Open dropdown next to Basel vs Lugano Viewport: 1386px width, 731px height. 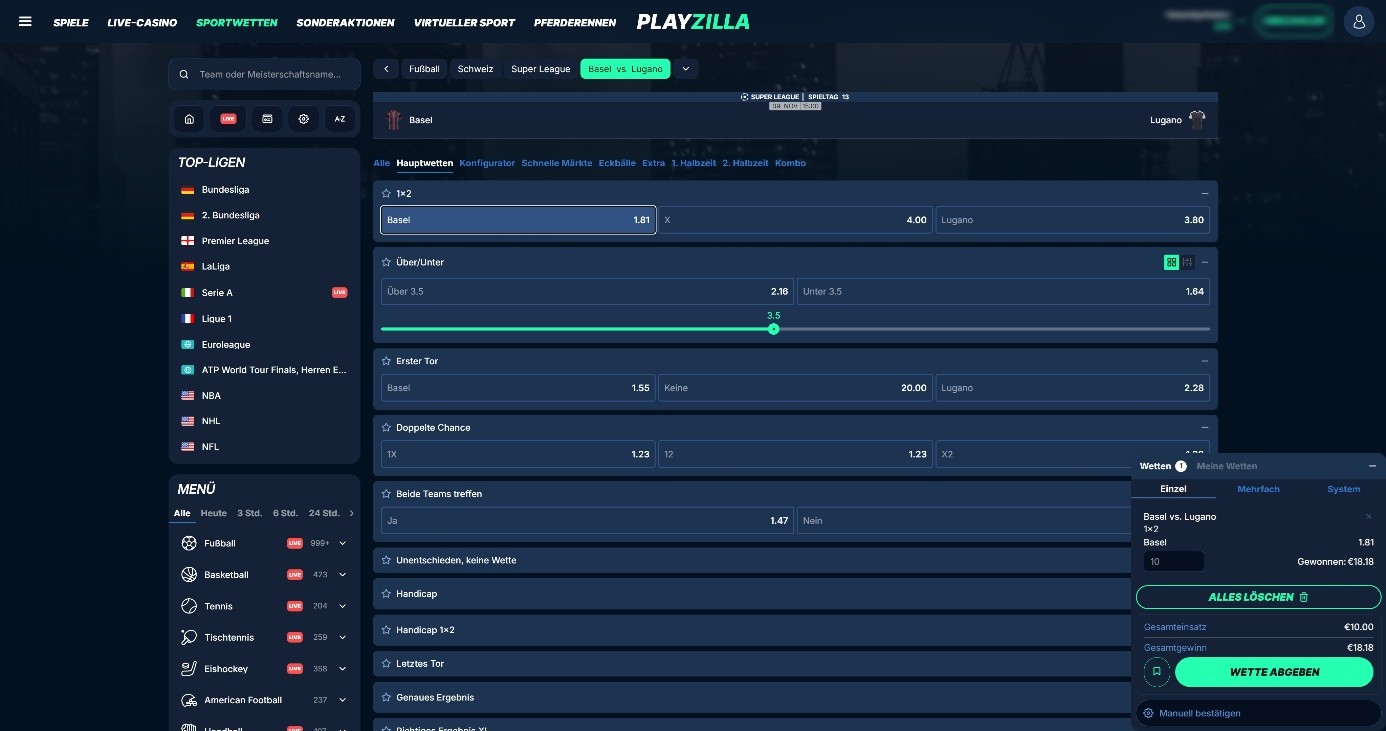click(685, 69)
